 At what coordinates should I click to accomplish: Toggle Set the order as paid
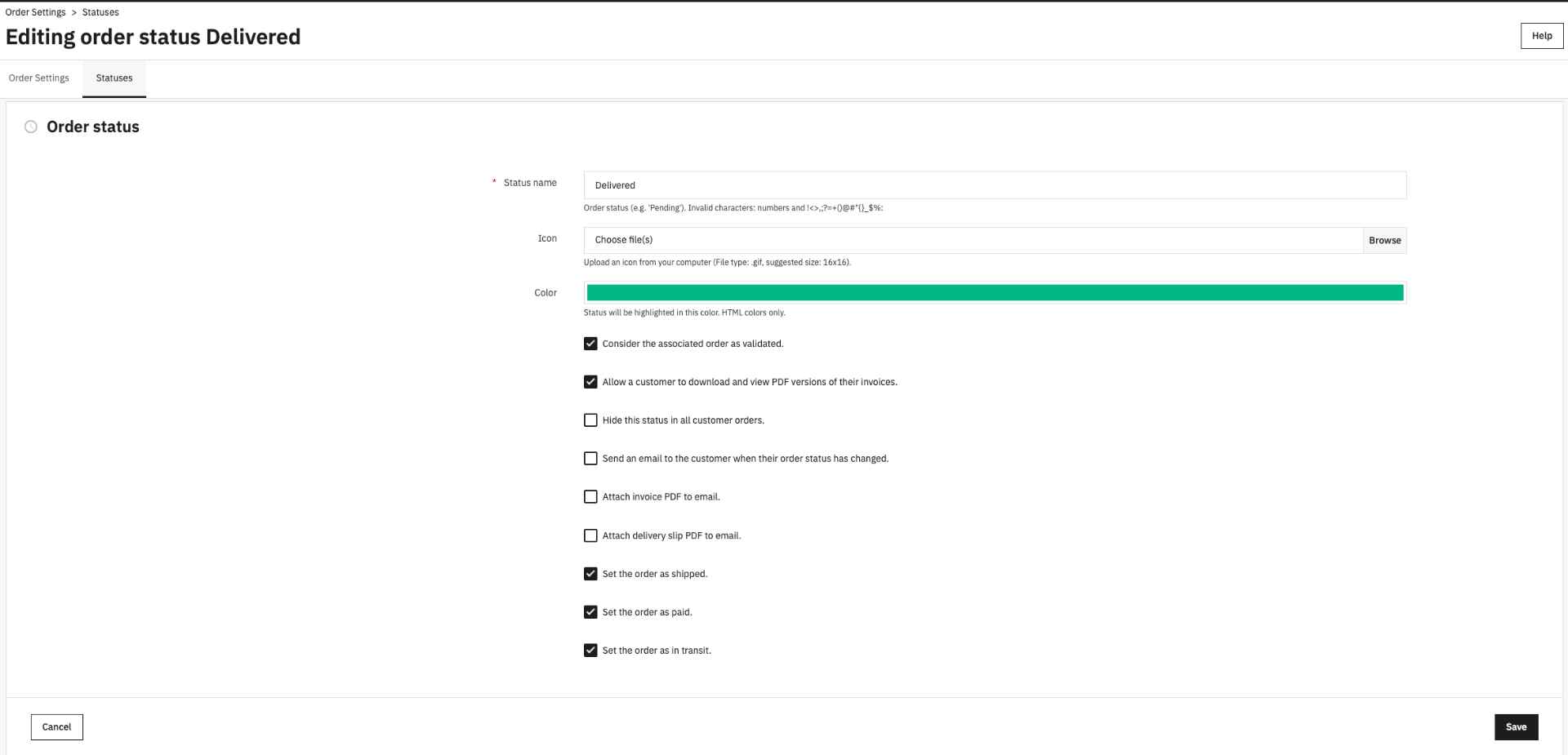click(x=590, y=612)
